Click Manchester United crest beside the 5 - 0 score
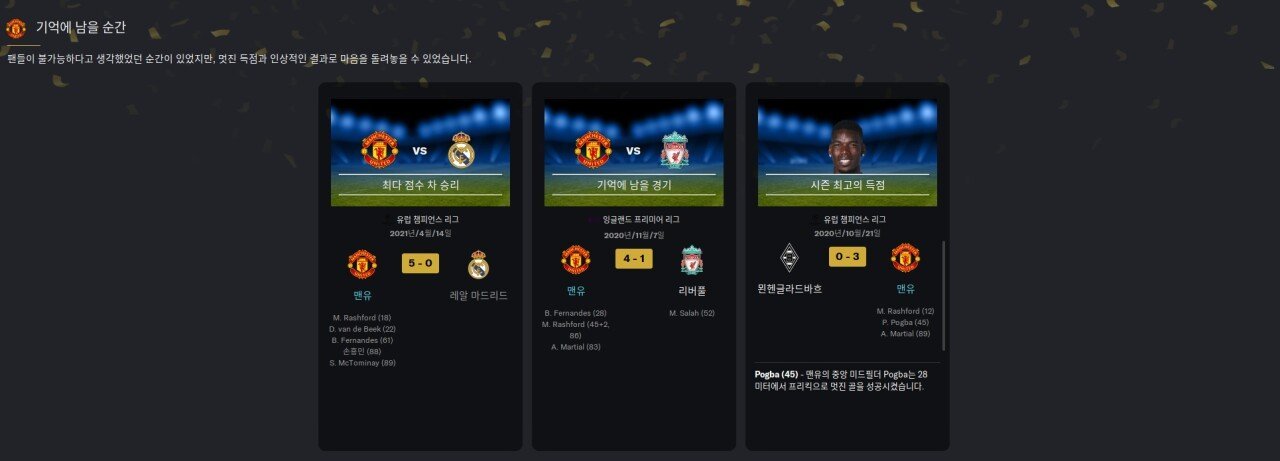This screenshot has height=461, width=1280. coord(362,265)
